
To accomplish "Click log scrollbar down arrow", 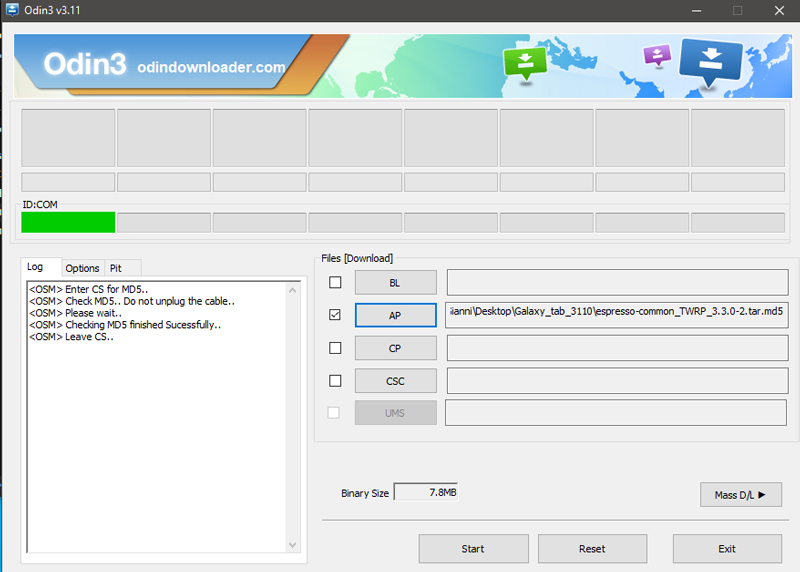I will tap(292, 545).
